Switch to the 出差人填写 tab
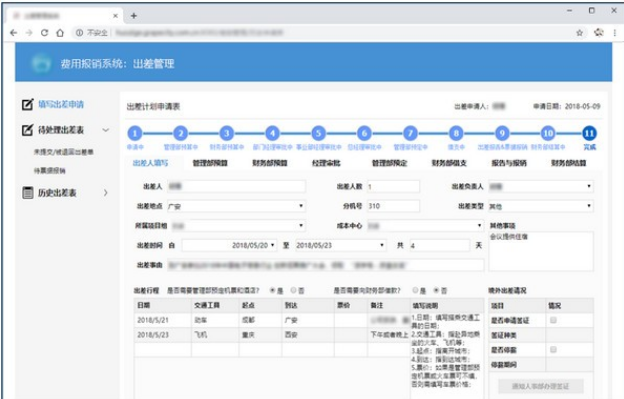This screenshot has width=624, height=399. tap(150, 163)
